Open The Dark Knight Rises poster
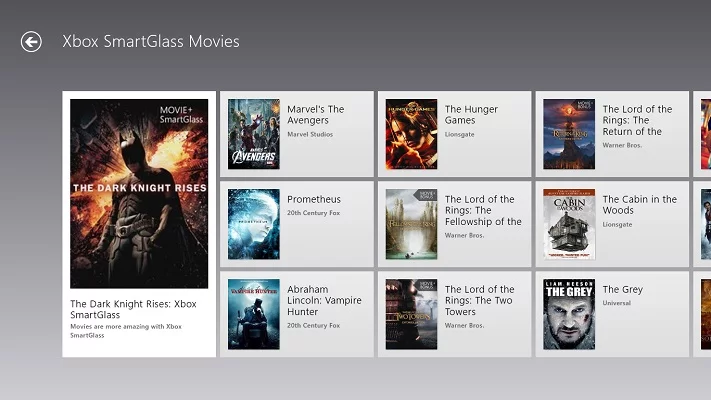The image size is (711, 400). tap(139, 194)
